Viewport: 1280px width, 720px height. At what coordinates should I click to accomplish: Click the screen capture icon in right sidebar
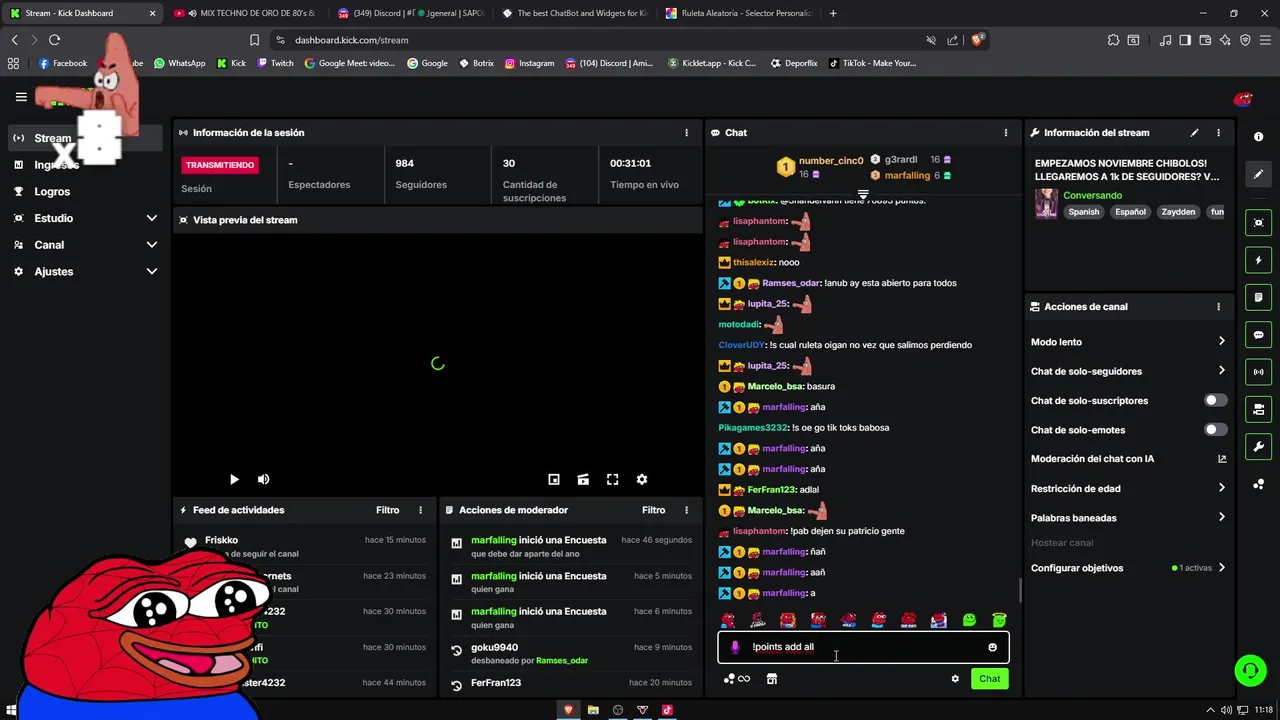pos(1258,223)
